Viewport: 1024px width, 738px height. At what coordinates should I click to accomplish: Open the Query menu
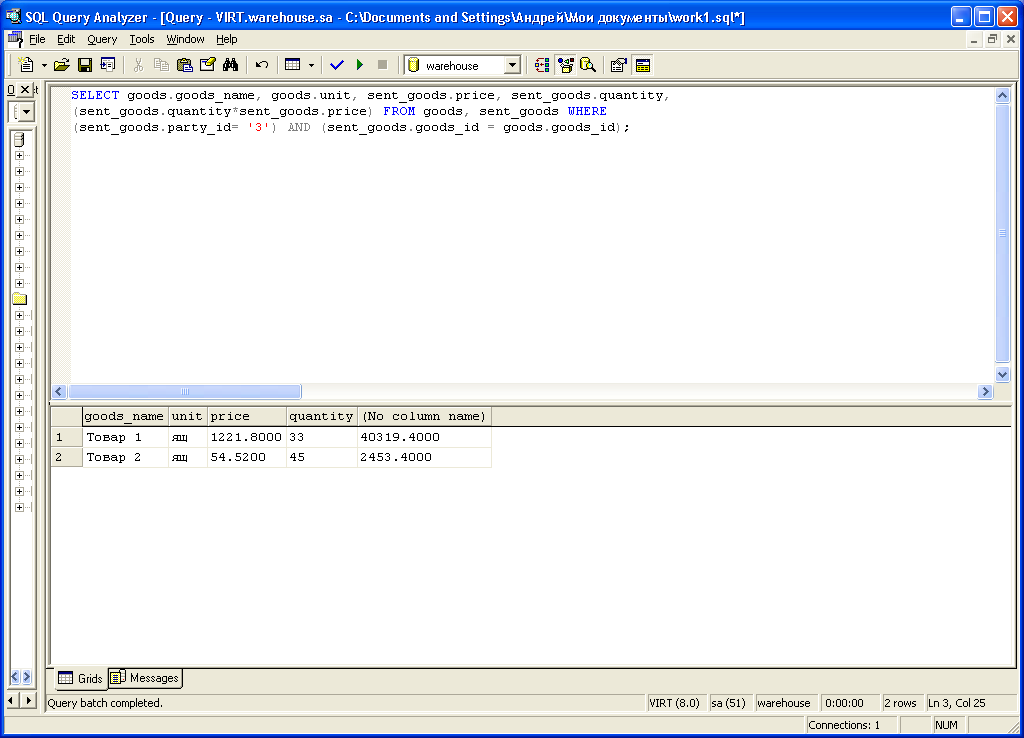(102, 39)
